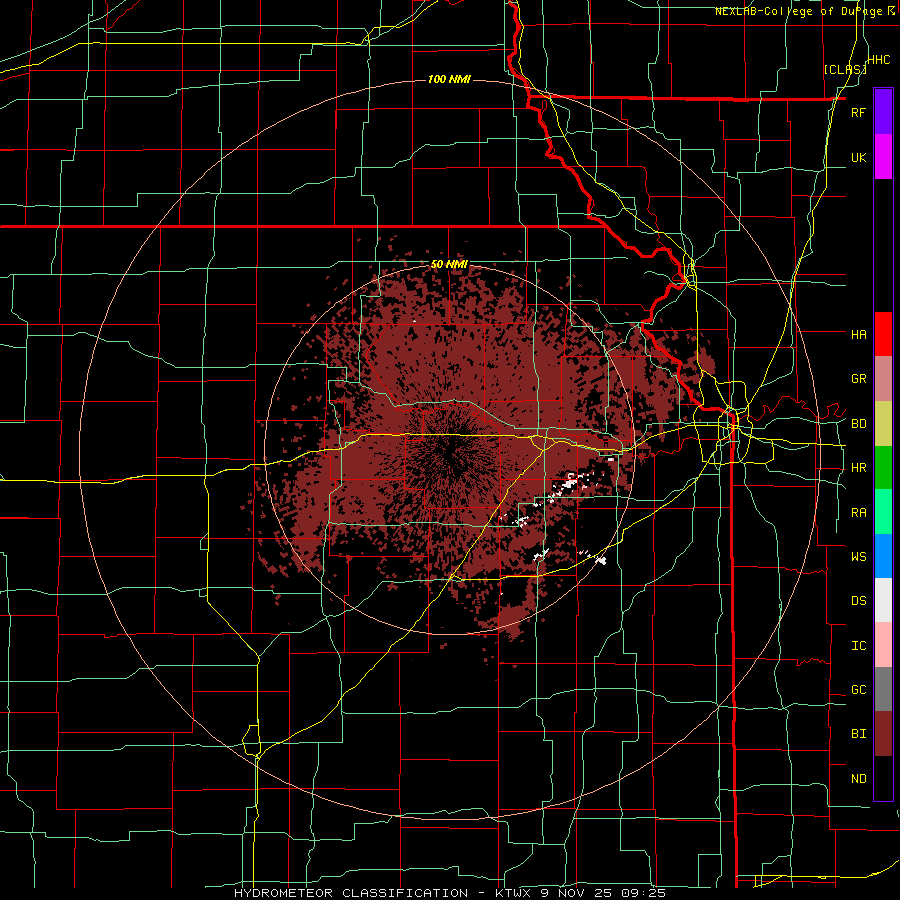The height and width of the screenshot is (900, 900).
Task: Click the GR legend label
Action: [858, 379]
